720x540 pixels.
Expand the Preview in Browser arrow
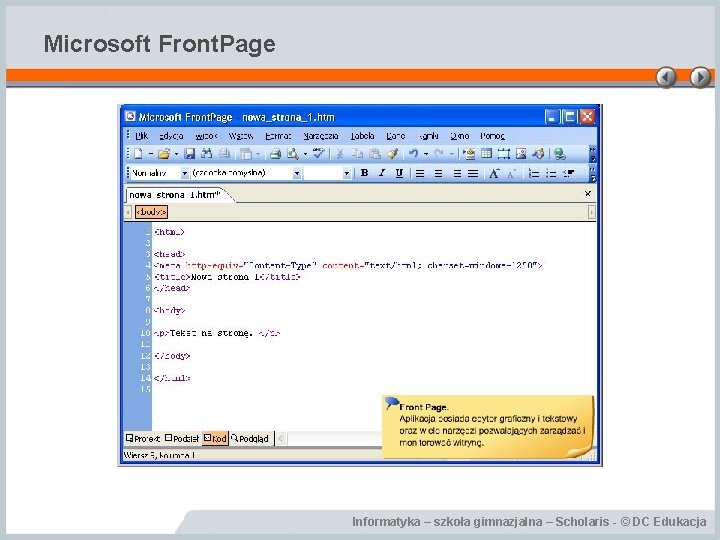305,154
